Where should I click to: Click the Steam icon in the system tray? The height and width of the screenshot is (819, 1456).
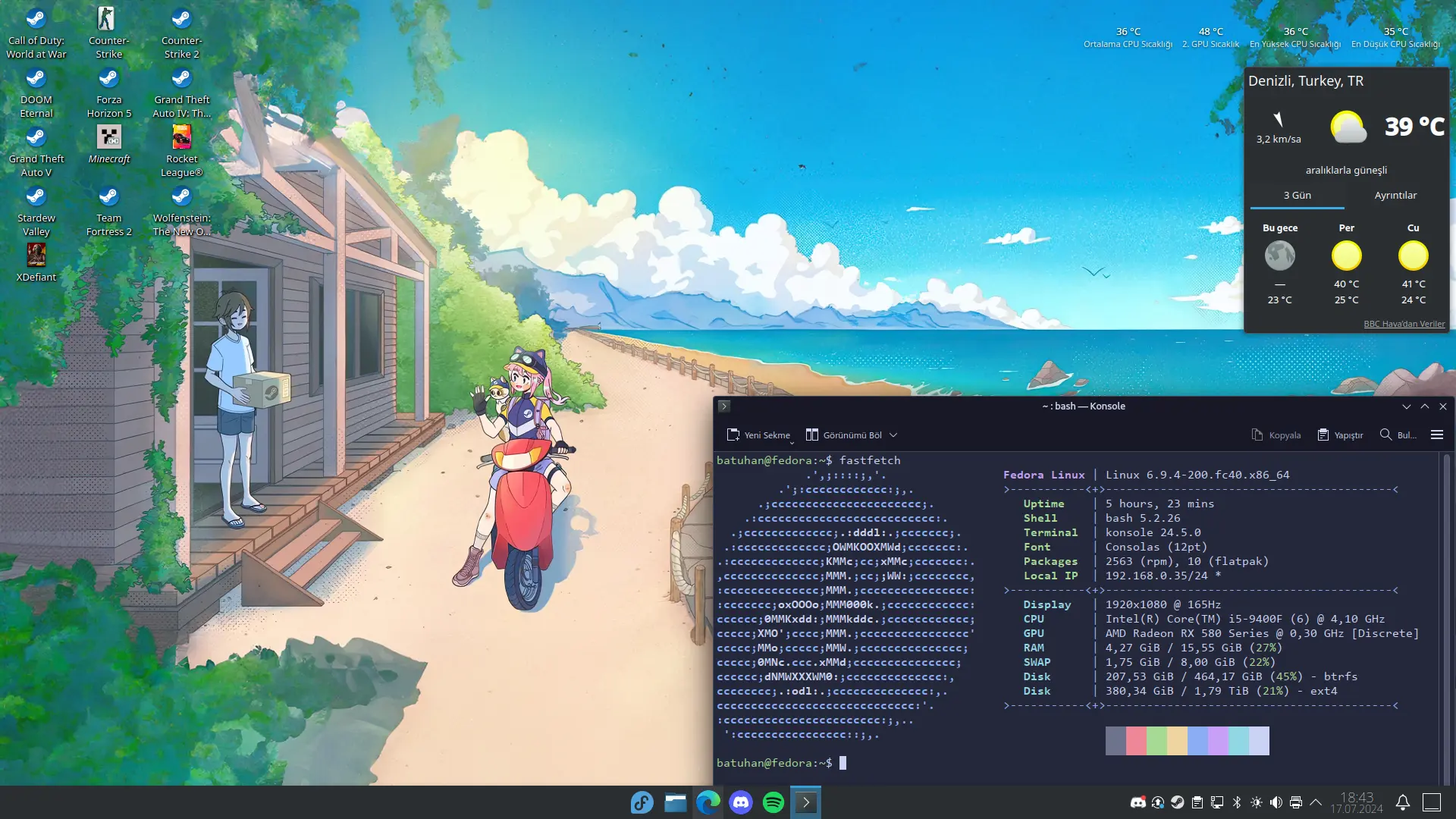pyautogui.click(x=1178, y=802)
